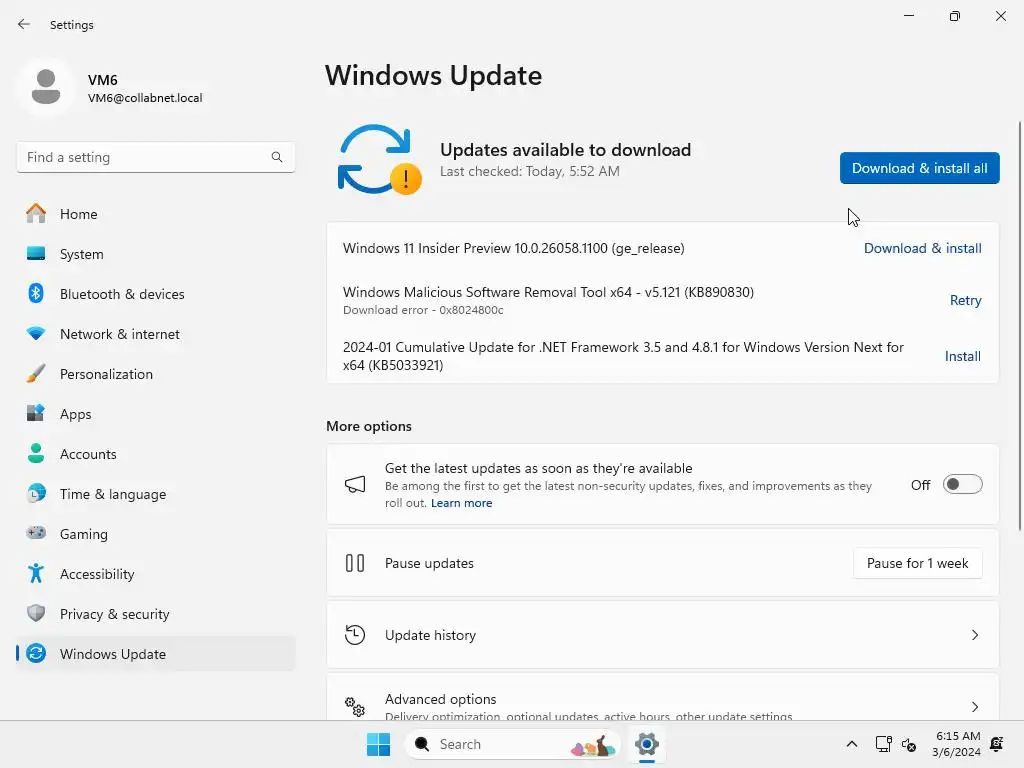The height and width of the screenshot is (768, 1024).
Task: Click the System monitor icon in sidebar
Action: tap(36, 253)
